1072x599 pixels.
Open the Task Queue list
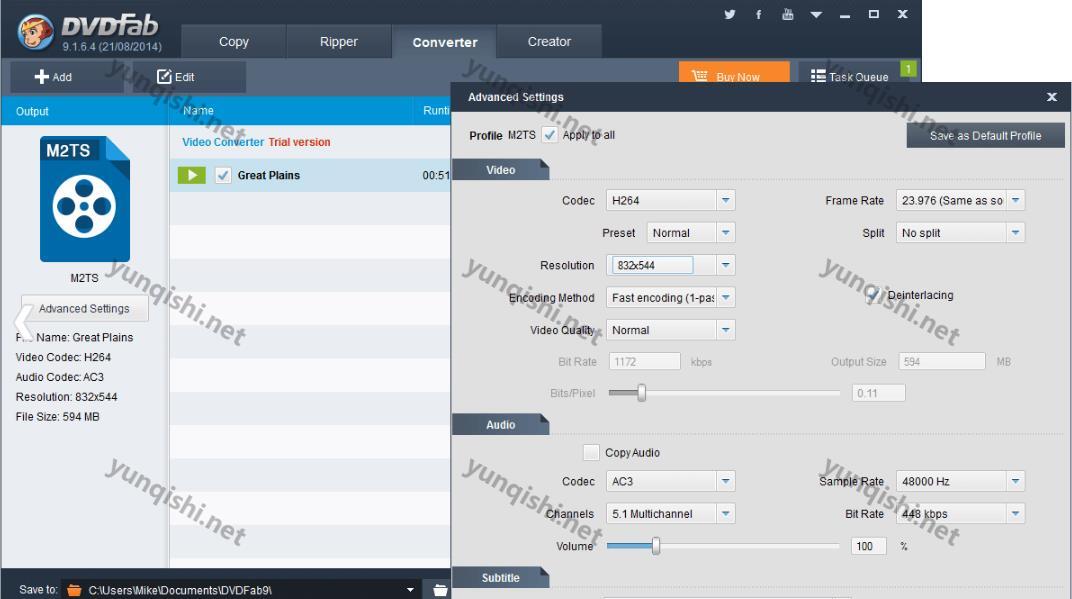[x=849, y=76]
